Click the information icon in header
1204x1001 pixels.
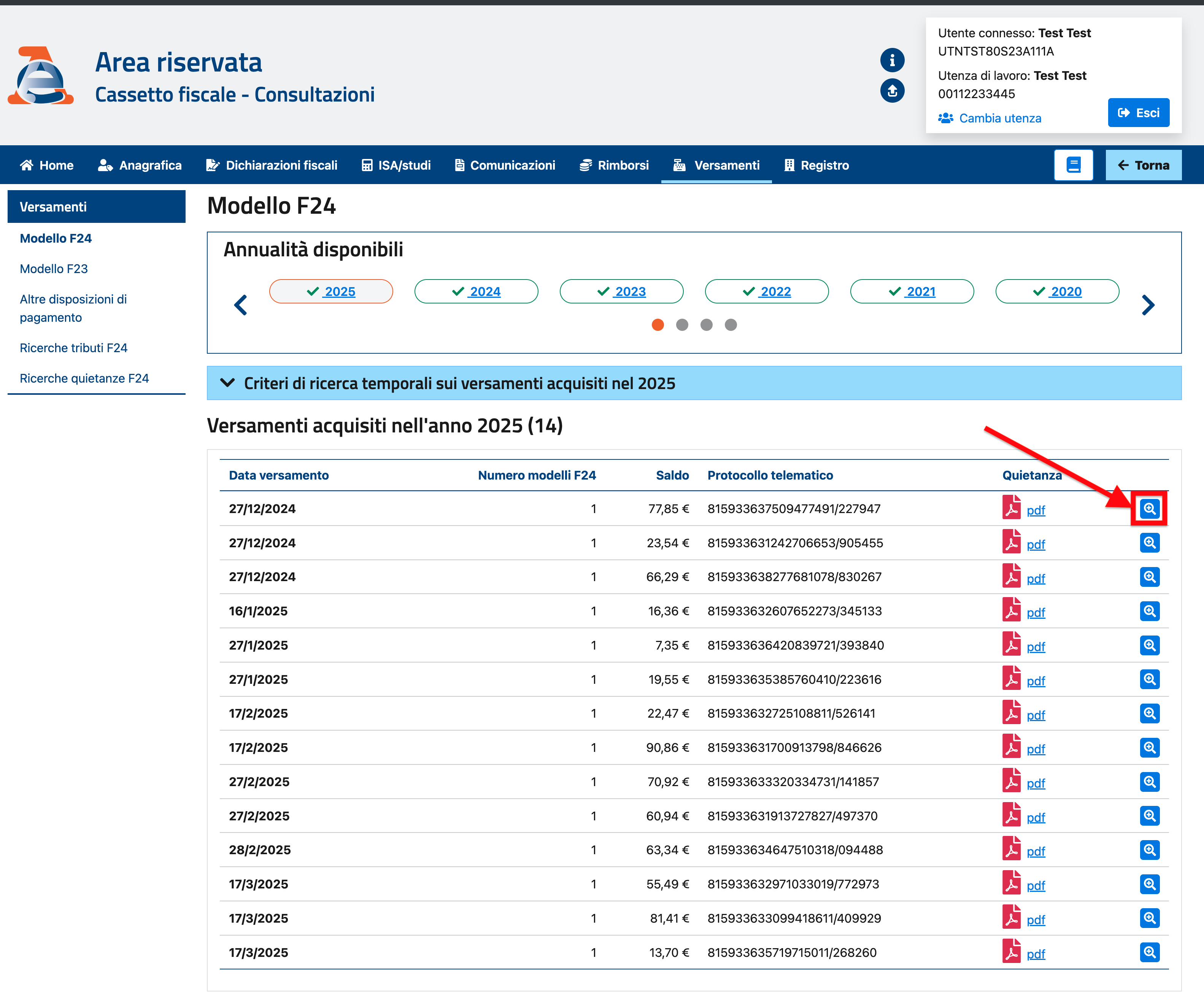(892, 60)
